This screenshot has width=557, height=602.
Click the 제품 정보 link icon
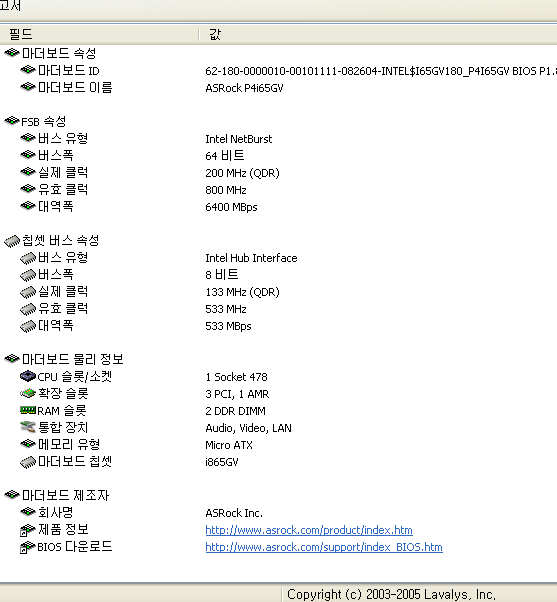pyautogui.click(x=28, y=530)
